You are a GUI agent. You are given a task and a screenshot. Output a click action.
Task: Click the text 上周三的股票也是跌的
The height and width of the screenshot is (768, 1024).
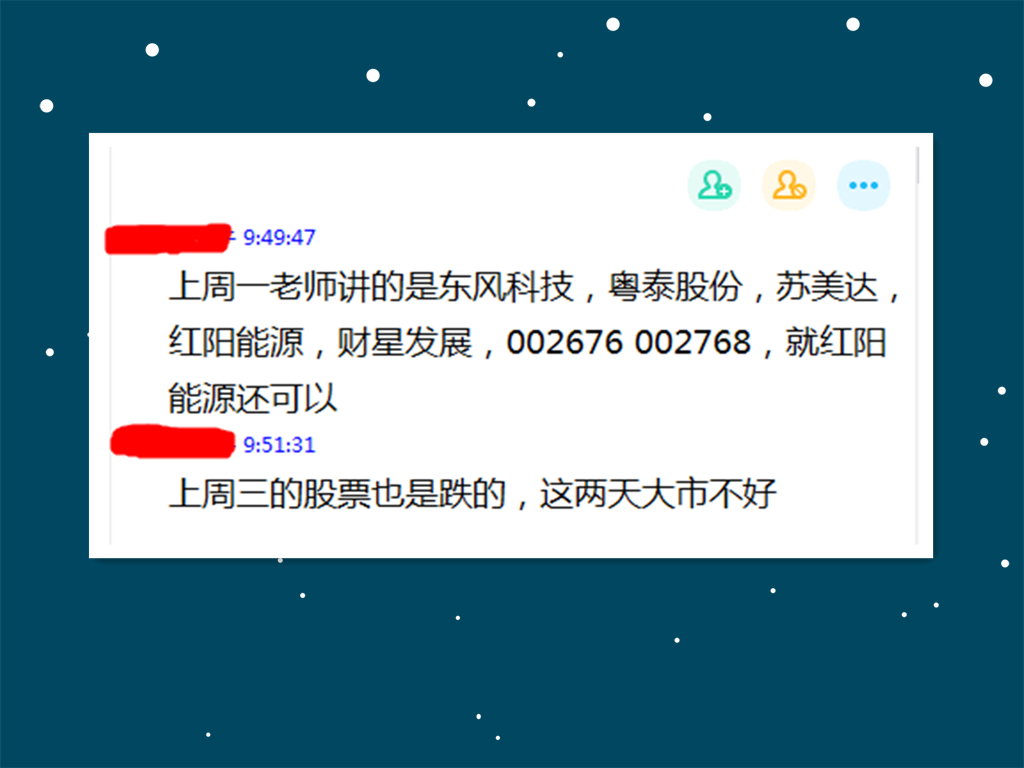coord(338,494)
